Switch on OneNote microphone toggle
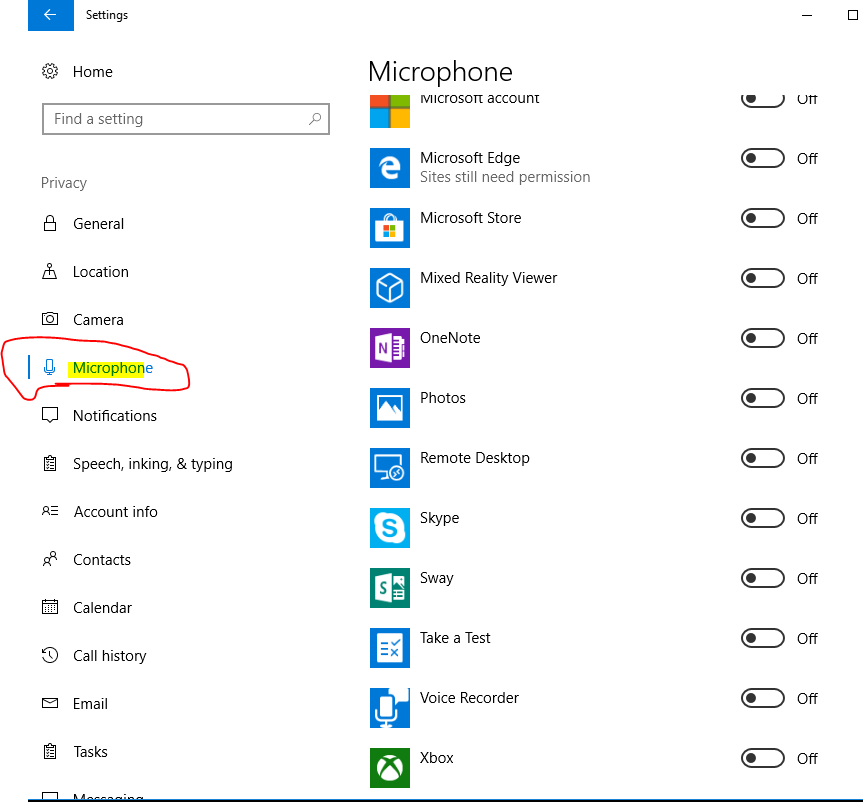Viewport: 863px width, 802px height. click(x=762, y=339)
